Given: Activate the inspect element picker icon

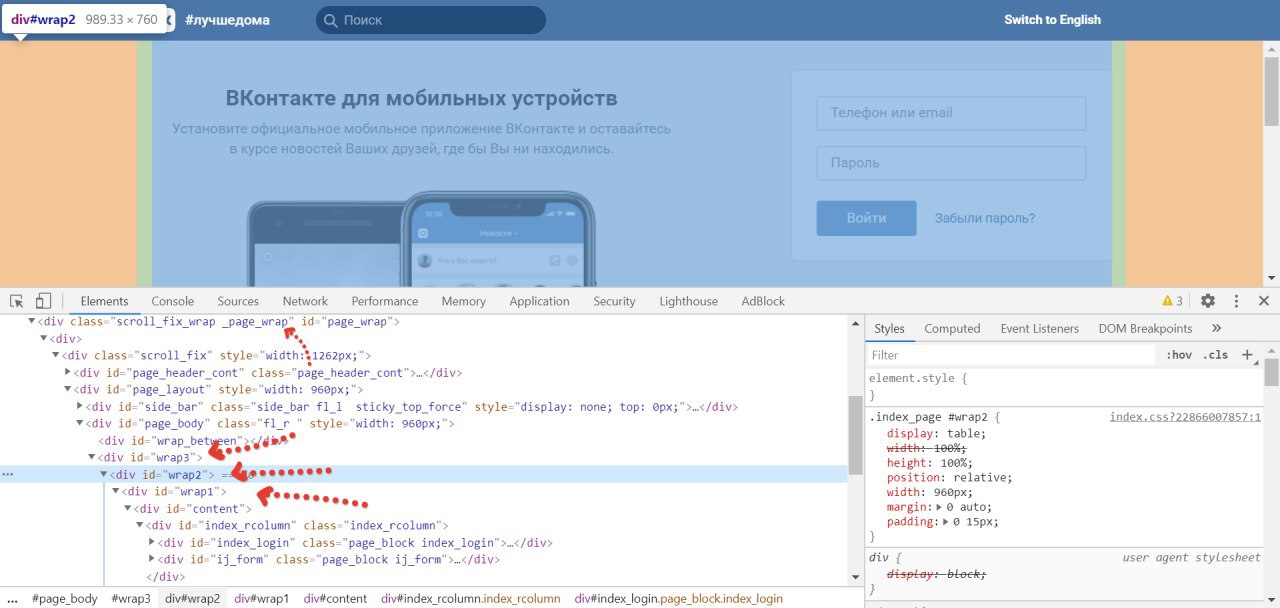Looking at the screenshot, I should 17,301.
